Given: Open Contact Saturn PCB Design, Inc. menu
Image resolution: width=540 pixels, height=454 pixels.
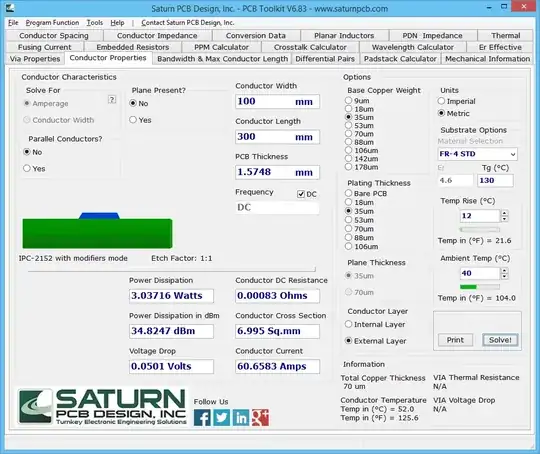Looking at the screenshot, I should [188, 23].
